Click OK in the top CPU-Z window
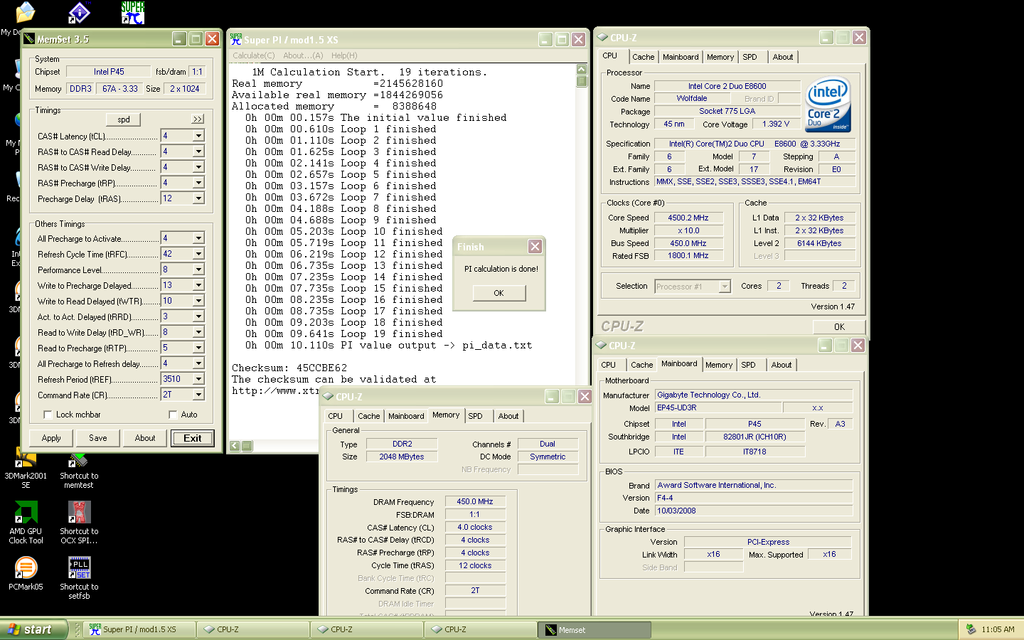Image resolution: width=1024 pixels, height=640 pixels. pyautogui.click(x=839, y=327)
